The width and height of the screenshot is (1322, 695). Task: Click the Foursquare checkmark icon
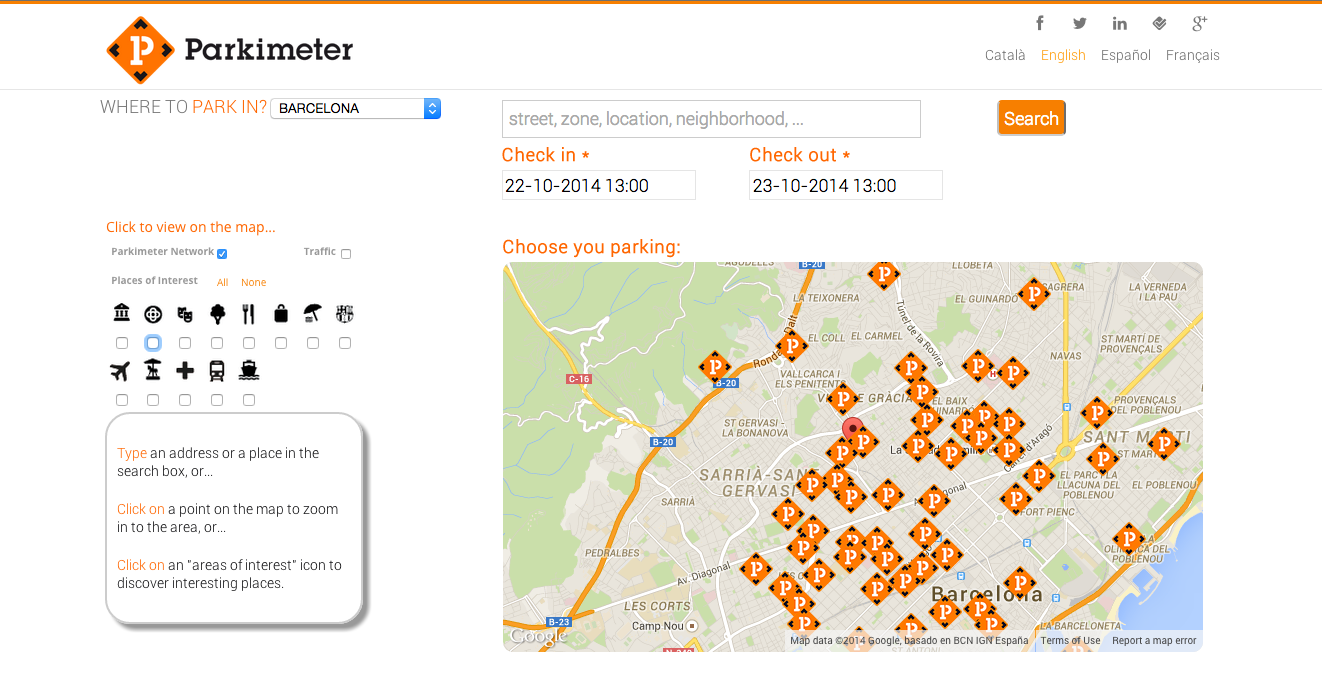[x=1160, y=23]
